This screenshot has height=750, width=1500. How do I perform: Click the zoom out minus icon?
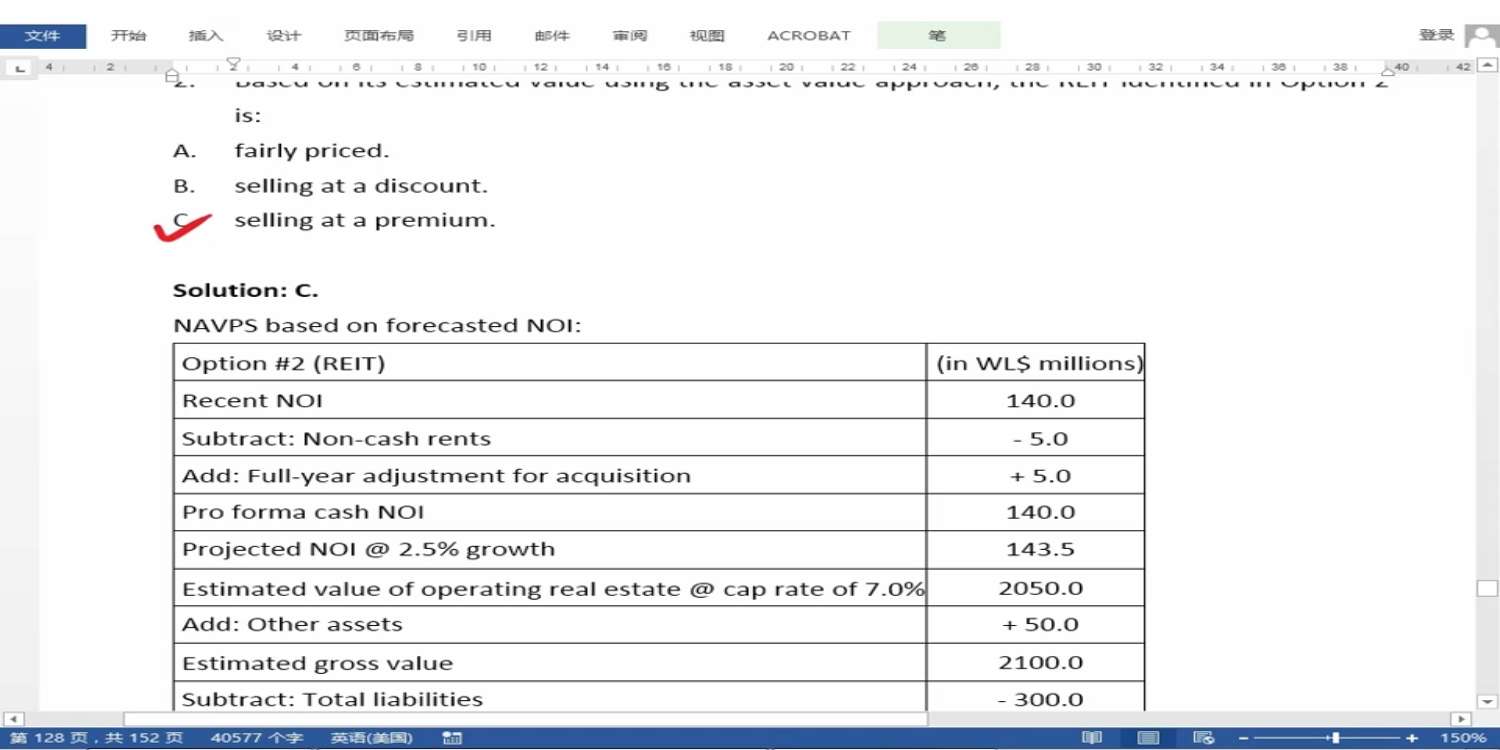[x=1243, y=738]
